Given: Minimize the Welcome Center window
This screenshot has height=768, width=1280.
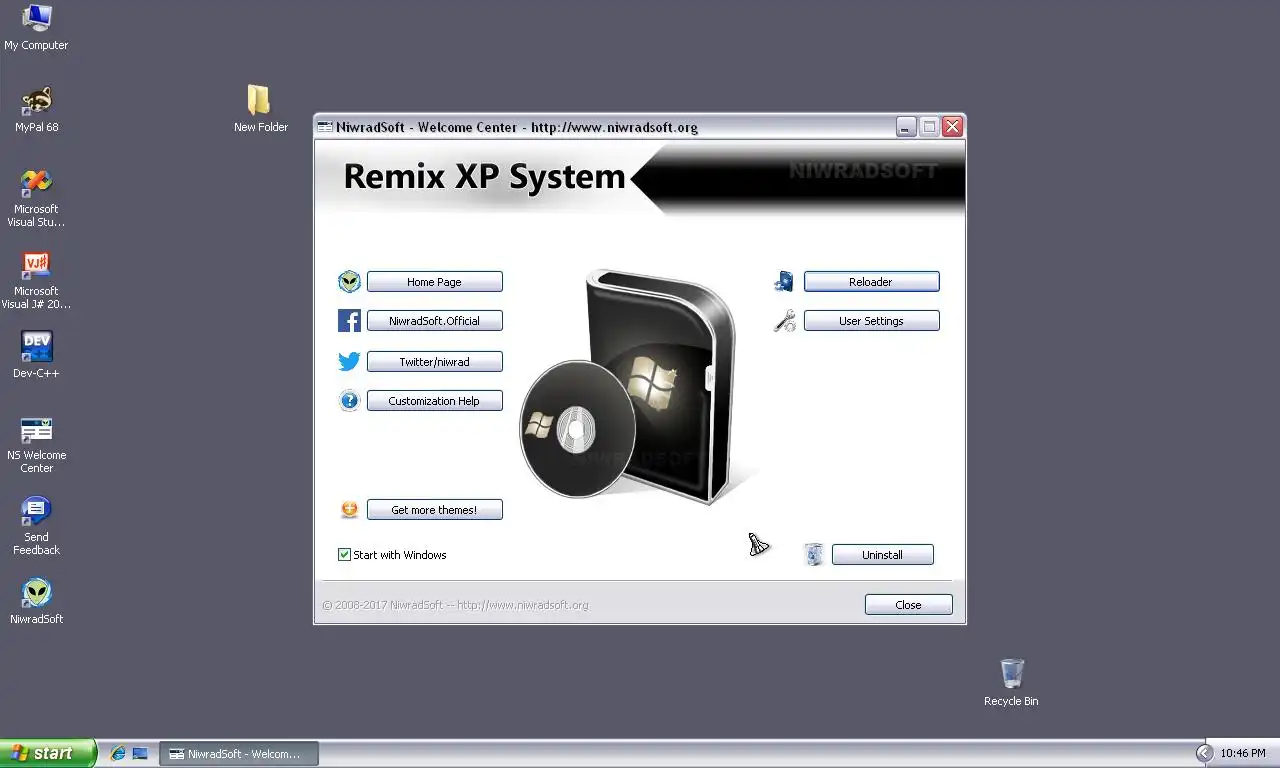Looking at the screenshot, I should (906, 127).
